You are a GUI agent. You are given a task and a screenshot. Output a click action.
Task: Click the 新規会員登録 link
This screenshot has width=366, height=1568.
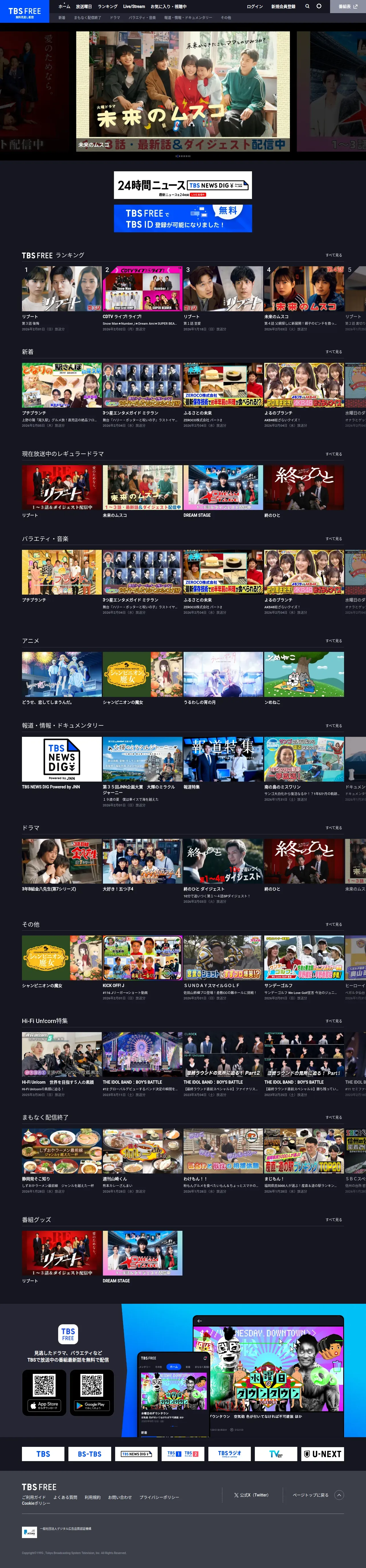tap(283, 6)
